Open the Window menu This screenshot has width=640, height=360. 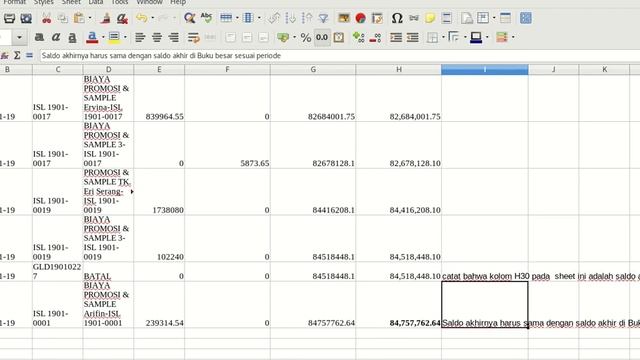[149, 2]
